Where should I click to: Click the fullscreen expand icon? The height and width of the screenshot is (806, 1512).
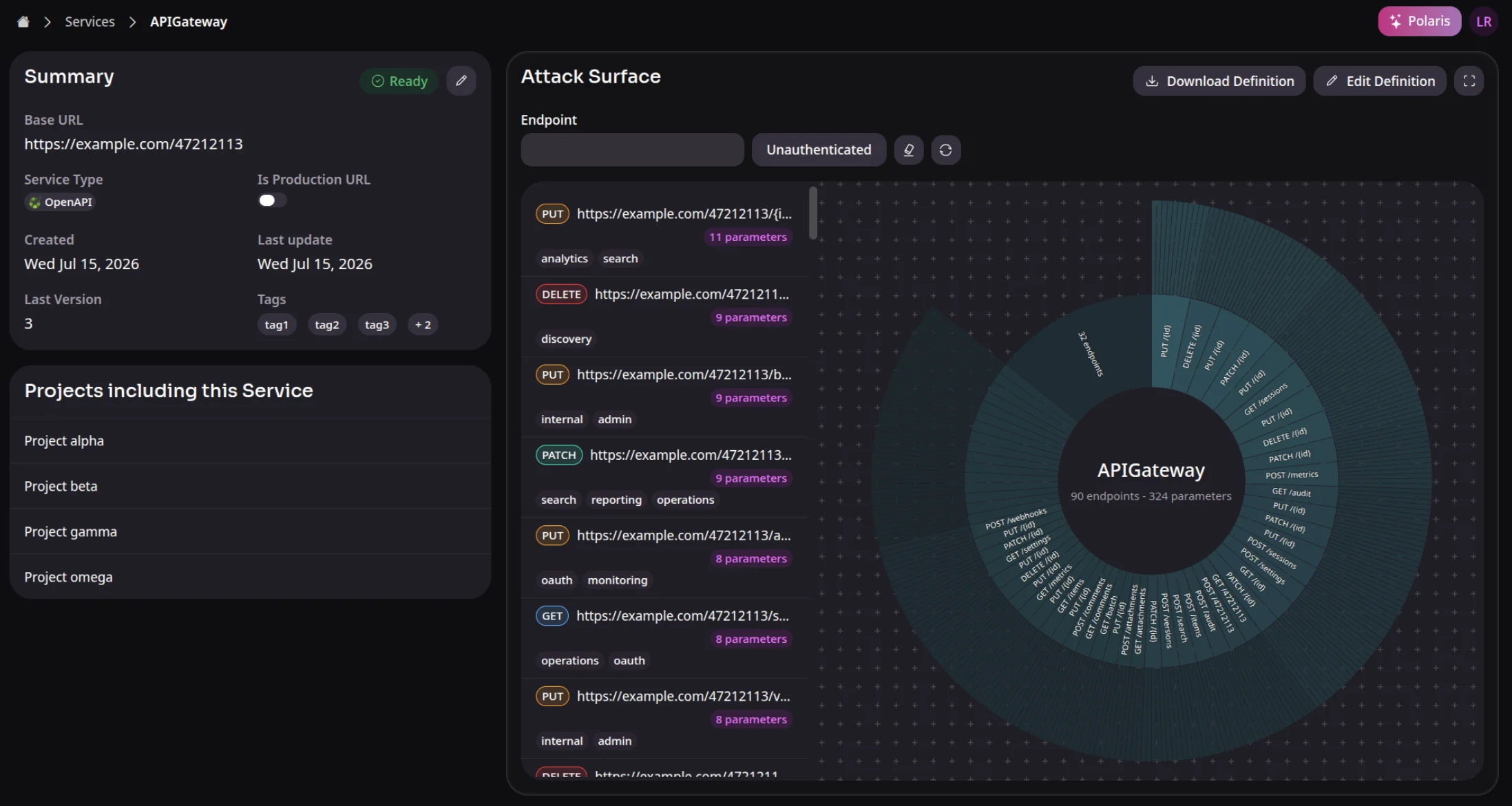[1469, 81]
